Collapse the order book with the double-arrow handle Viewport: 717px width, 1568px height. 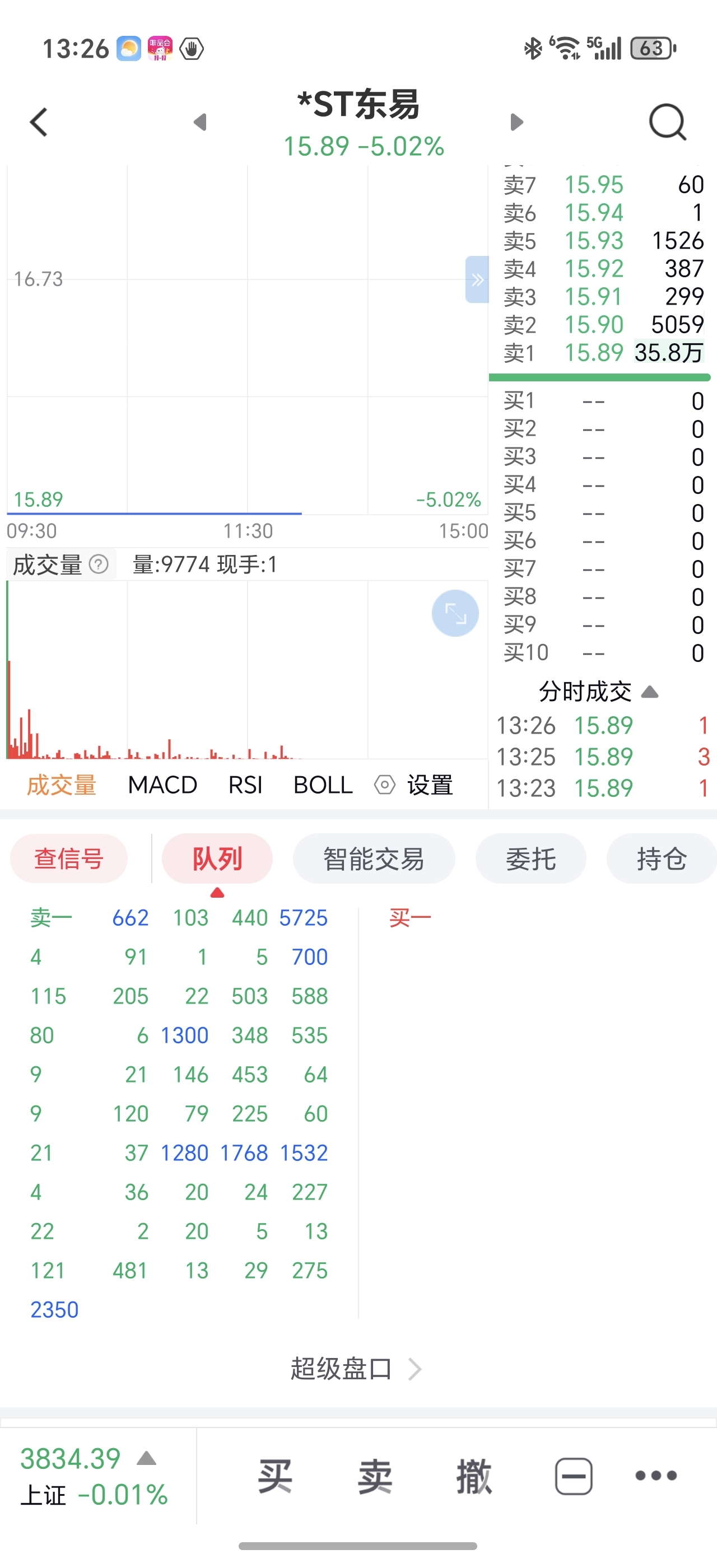click(477, 279)
